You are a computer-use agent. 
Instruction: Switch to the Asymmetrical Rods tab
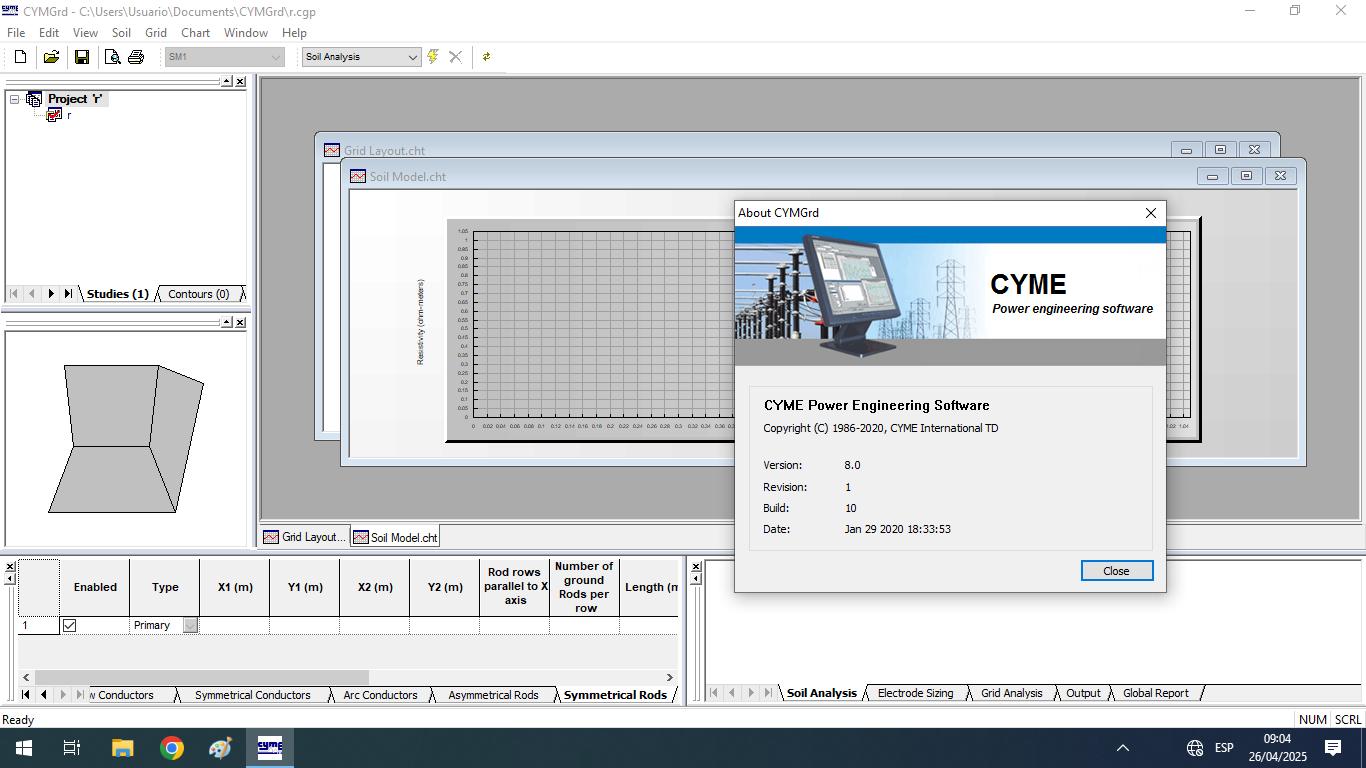coord(493,695)
